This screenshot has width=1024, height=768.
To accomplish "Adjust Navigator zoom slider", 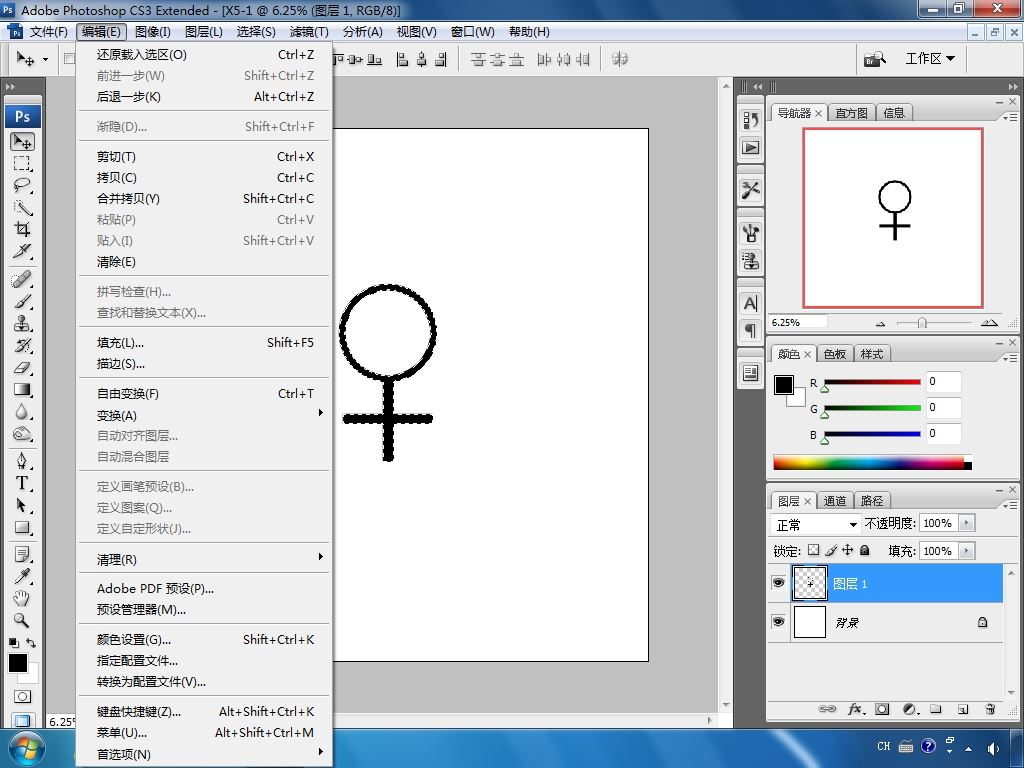I will (x=921, y=323).
